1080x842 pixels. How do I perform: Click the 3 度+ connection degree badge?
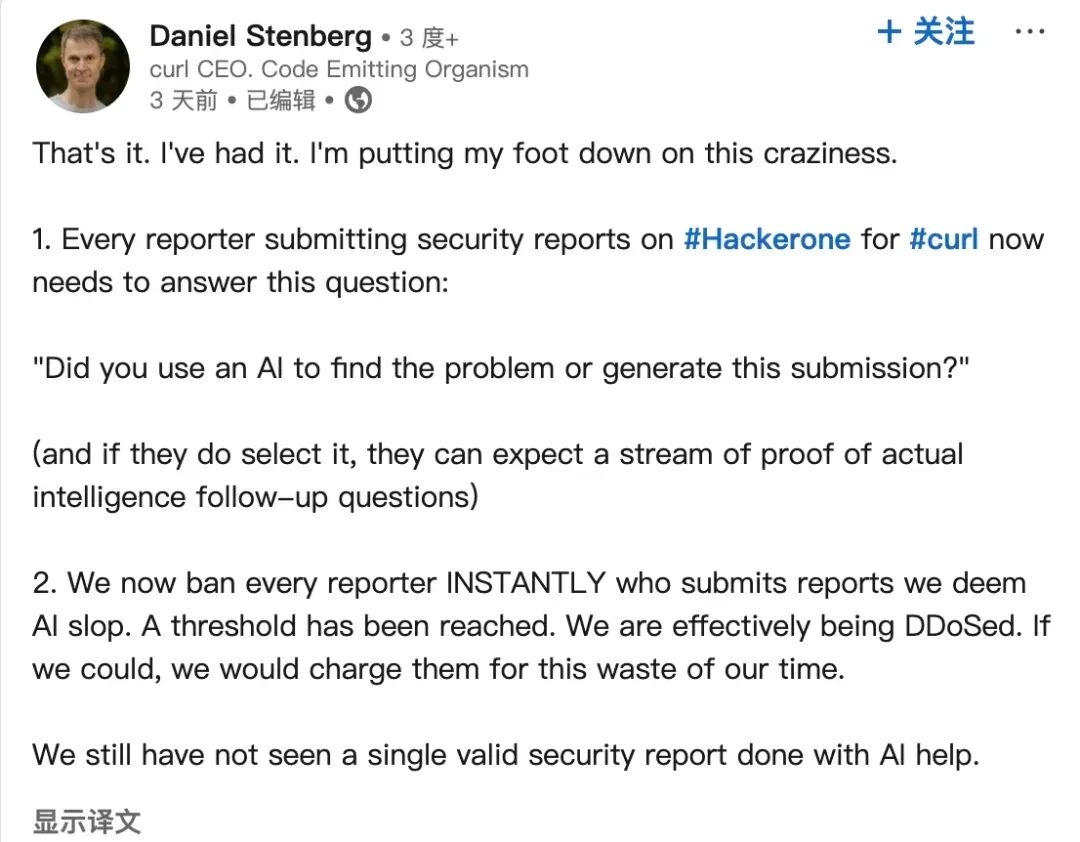429,38
